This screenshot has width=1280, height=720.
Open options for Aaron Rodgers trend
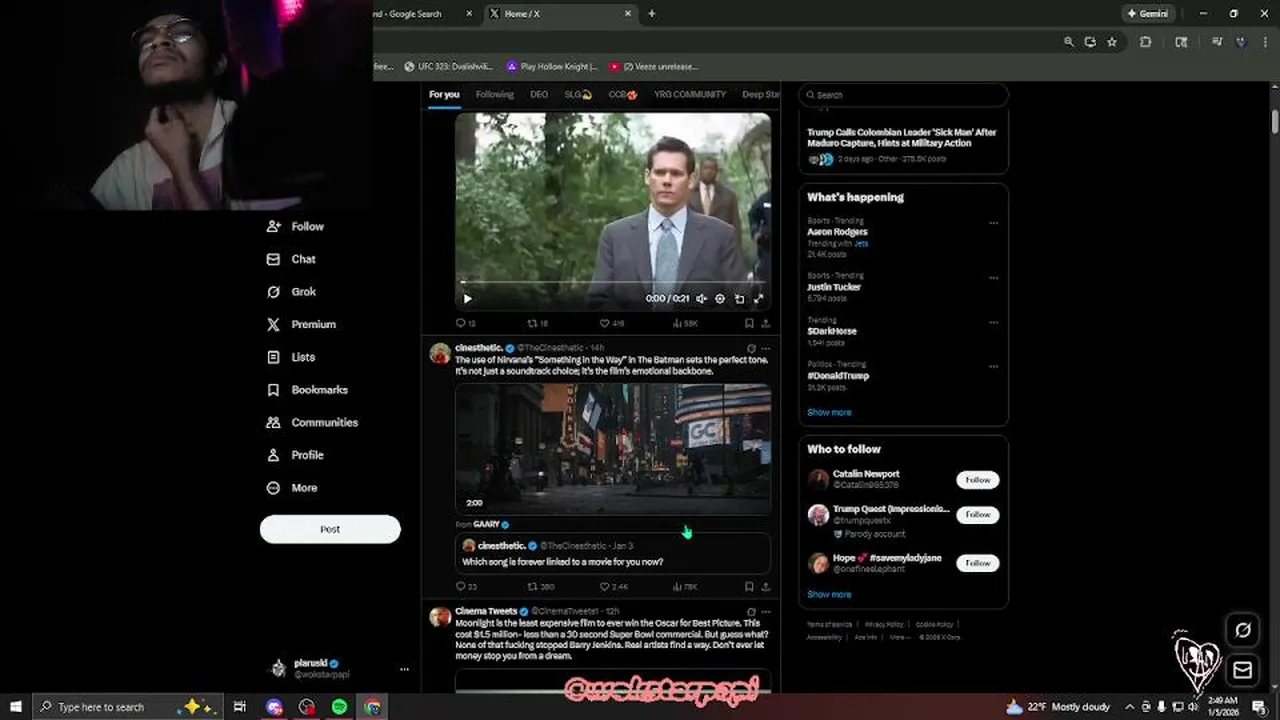tap(993, 223)
